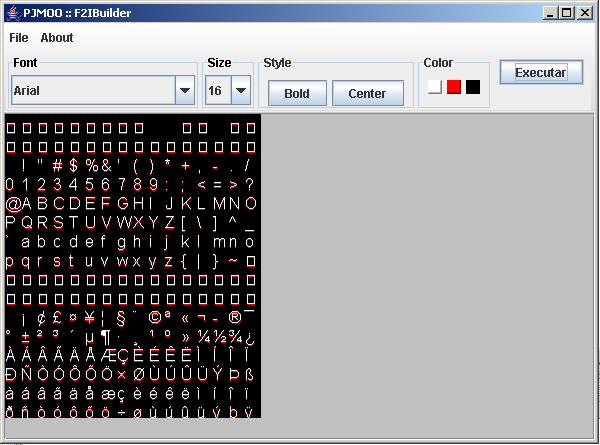
Task: Choose the black color swatch
Action: click(473, 87)
